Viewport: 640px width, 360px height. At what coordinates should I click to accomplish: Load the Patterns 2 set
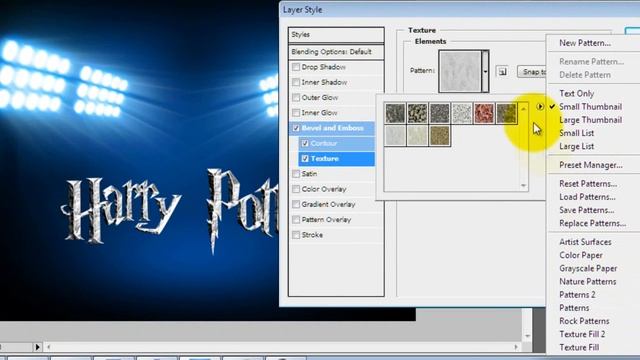[577, 295]
